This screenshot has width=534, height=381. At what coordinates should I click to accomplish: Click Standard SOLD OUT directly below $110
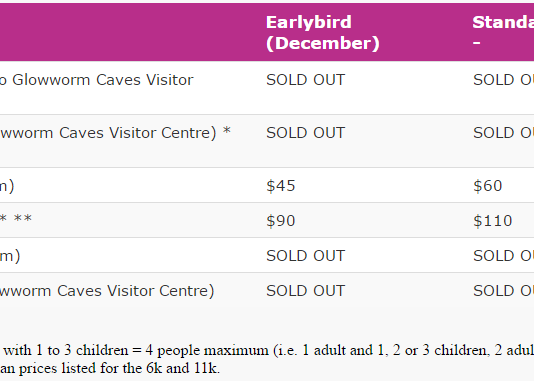coord(503,256)
